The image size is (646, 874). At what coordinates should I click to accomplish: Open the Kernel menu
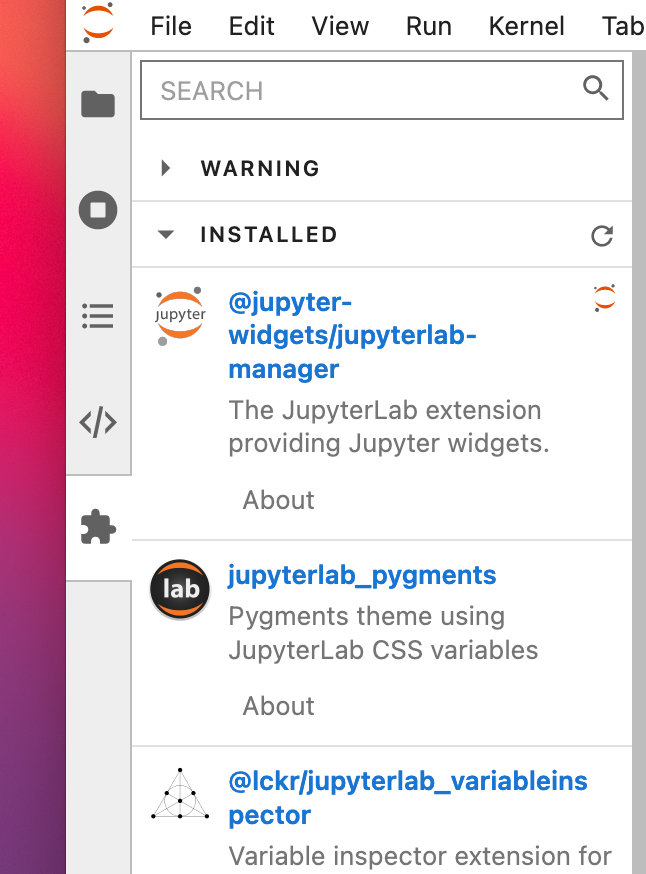tap(526, 26)
